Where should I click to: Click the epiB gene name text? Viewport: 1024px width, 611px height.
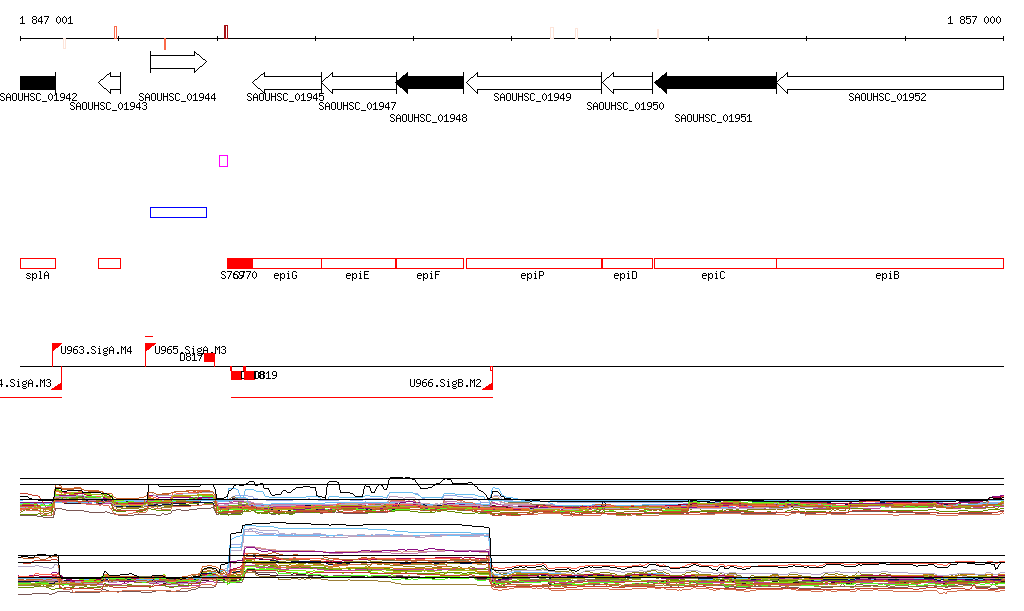click(888, 275)
